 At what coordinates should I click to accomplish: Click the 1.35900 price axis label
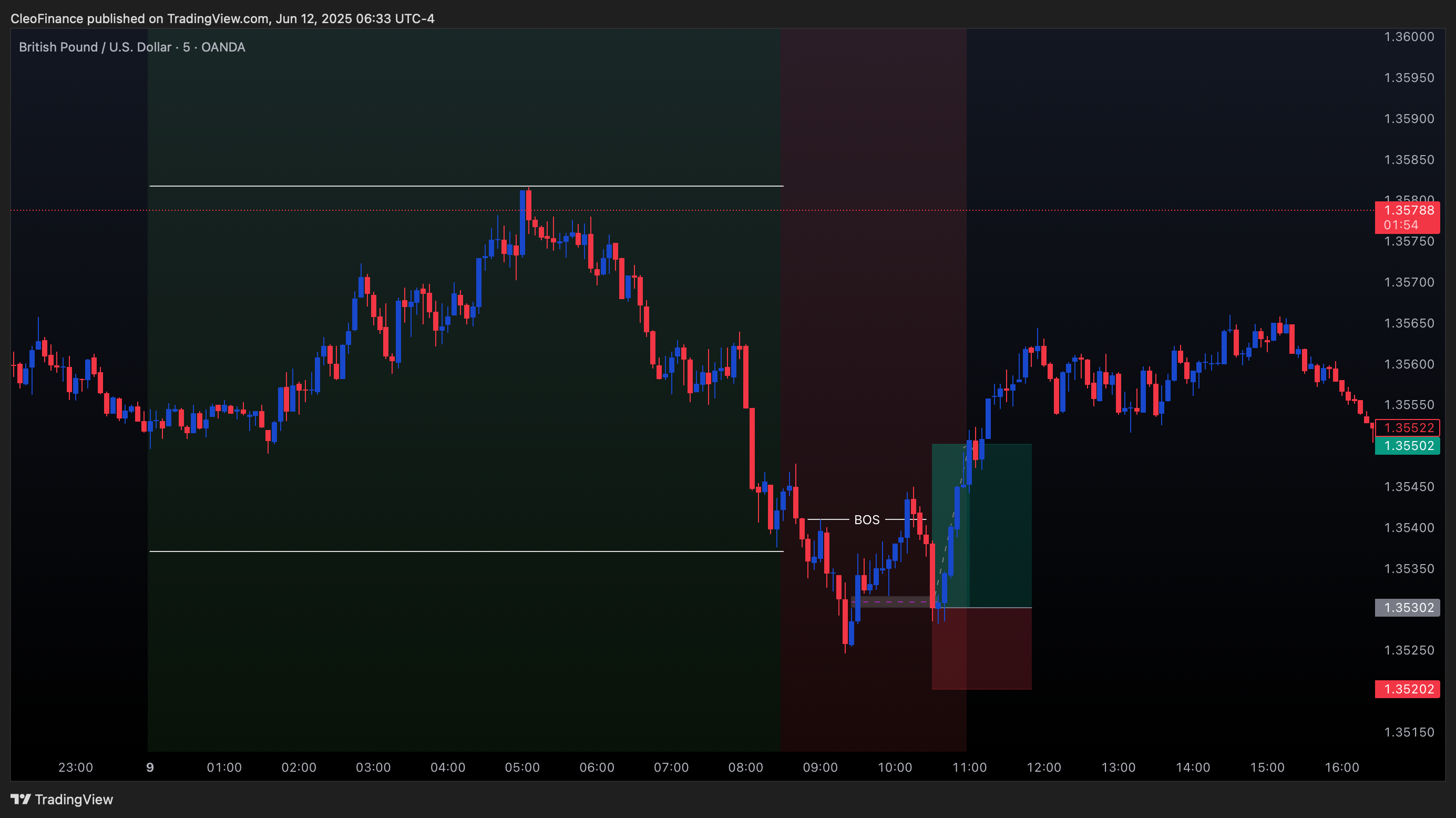coord(1409,119)
